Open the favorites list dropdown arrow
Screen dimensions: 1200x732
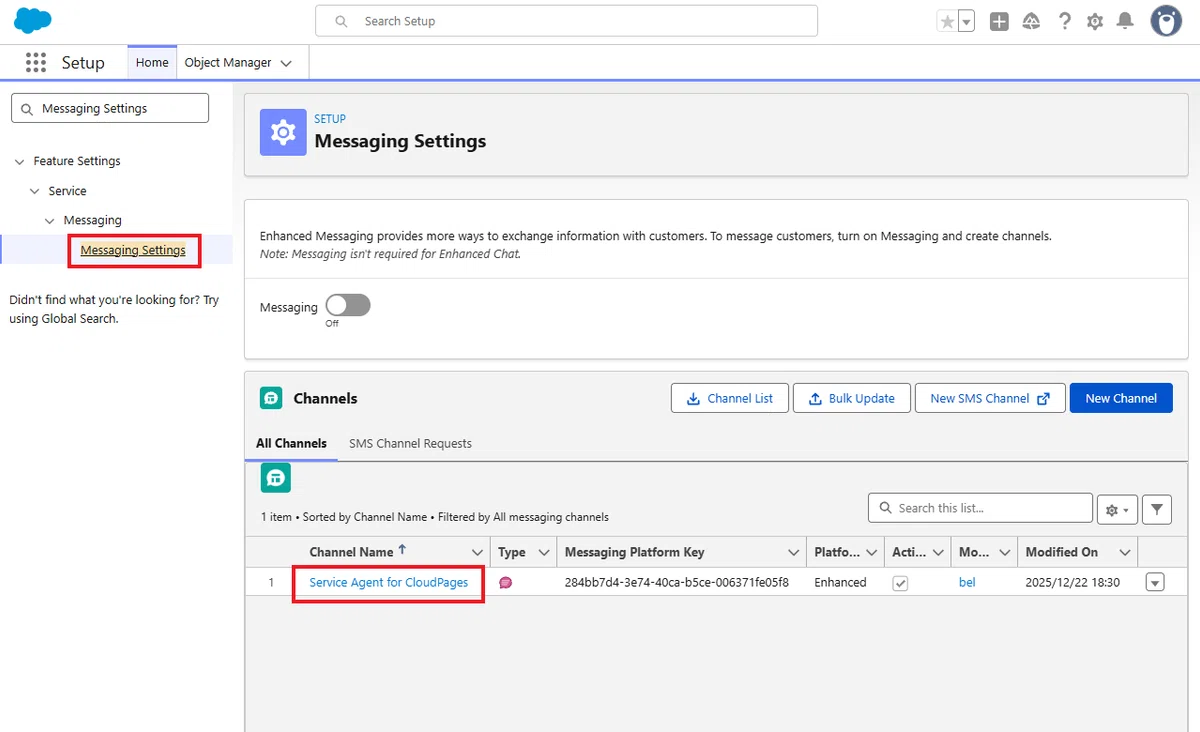point(966,21)
